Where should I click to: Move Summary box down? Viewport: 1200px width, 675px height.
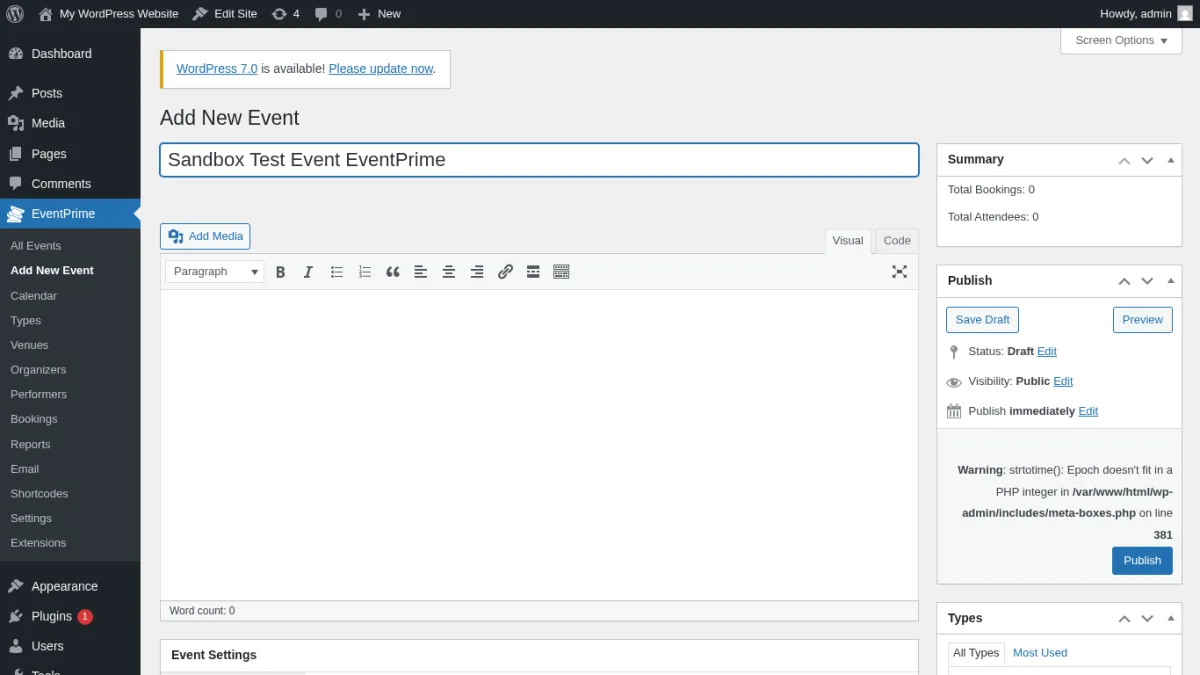tap(1147, 160)
